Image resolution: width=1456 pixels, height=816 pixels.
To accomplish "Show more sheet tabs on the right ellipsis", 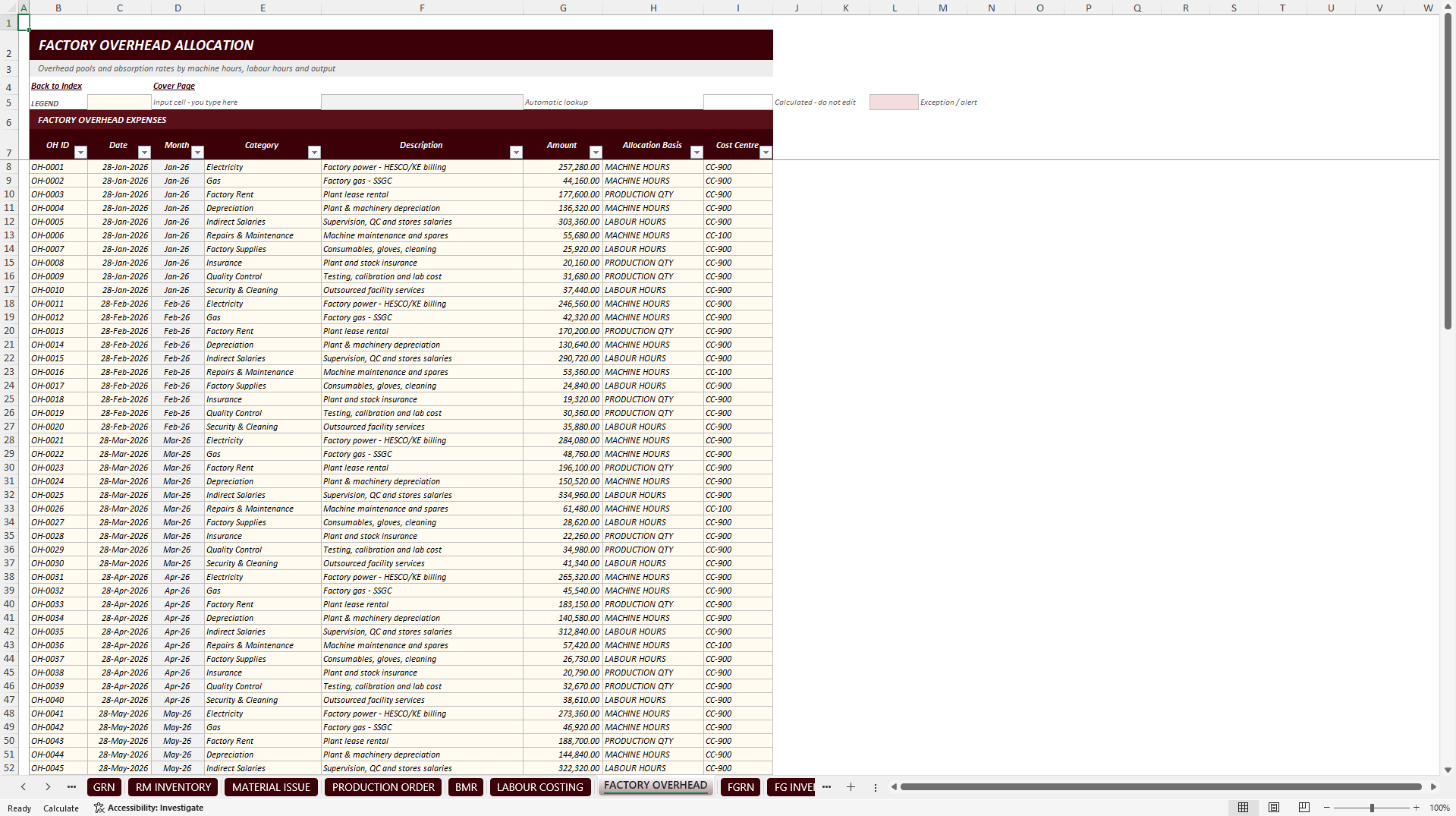I will [x=826, y=787].
